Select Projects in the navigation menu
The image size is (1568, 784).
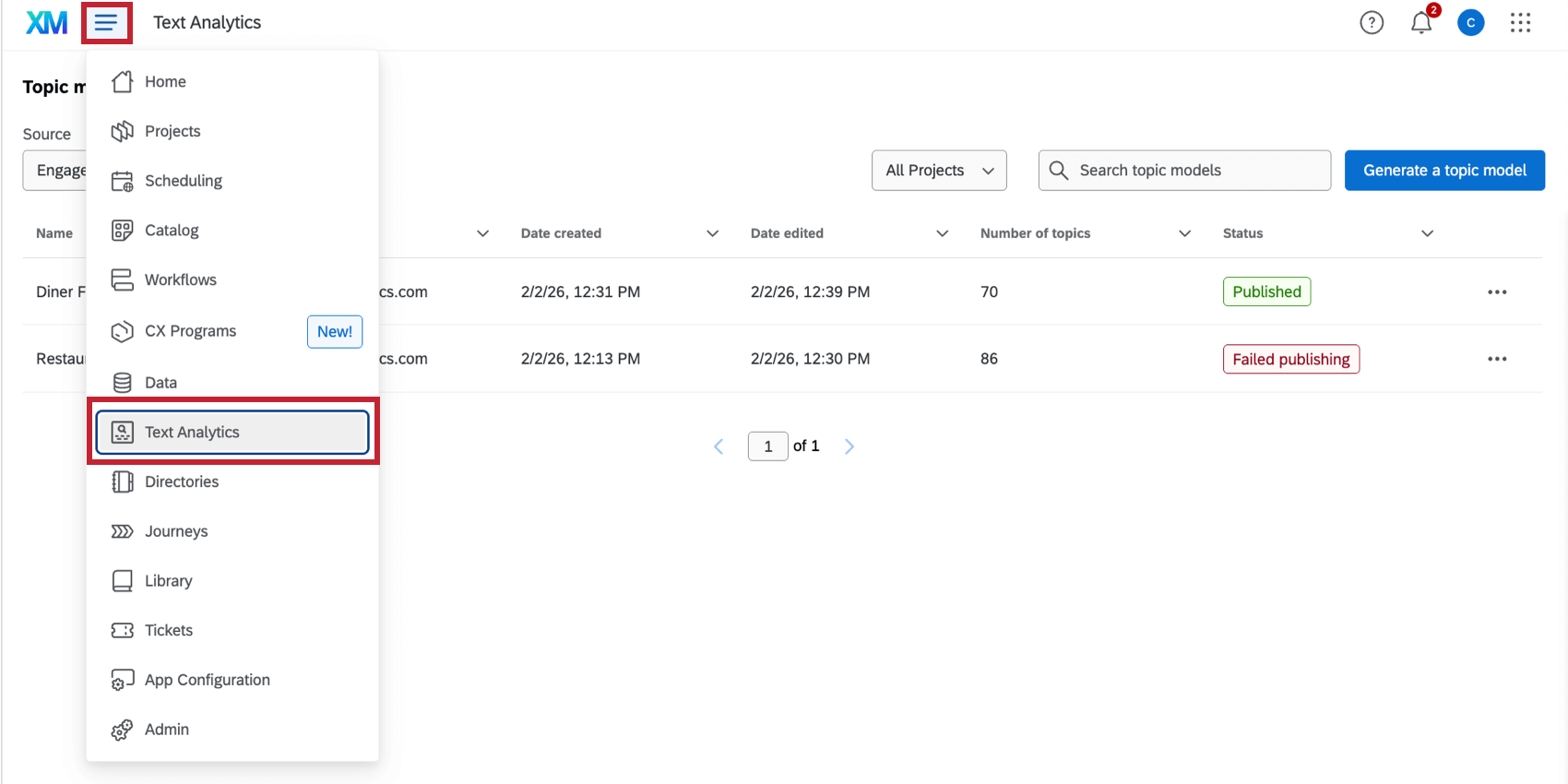point(172,131)
